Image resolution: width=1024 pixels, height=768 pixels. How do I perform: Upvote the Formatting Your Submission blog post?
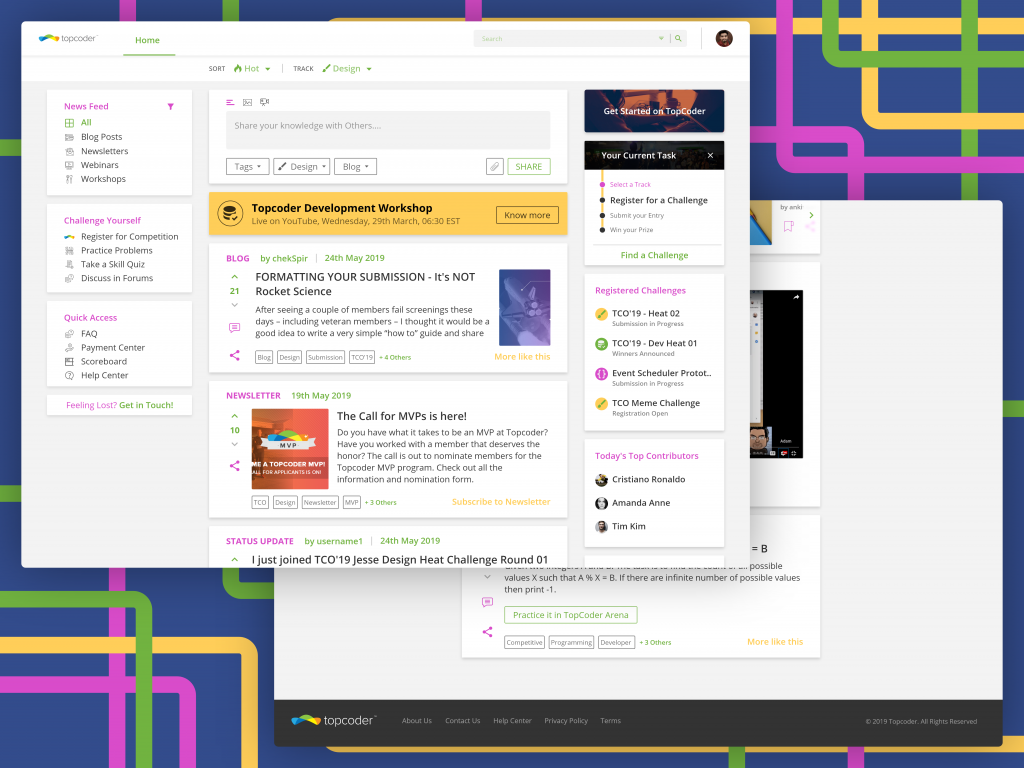point(234,277)
